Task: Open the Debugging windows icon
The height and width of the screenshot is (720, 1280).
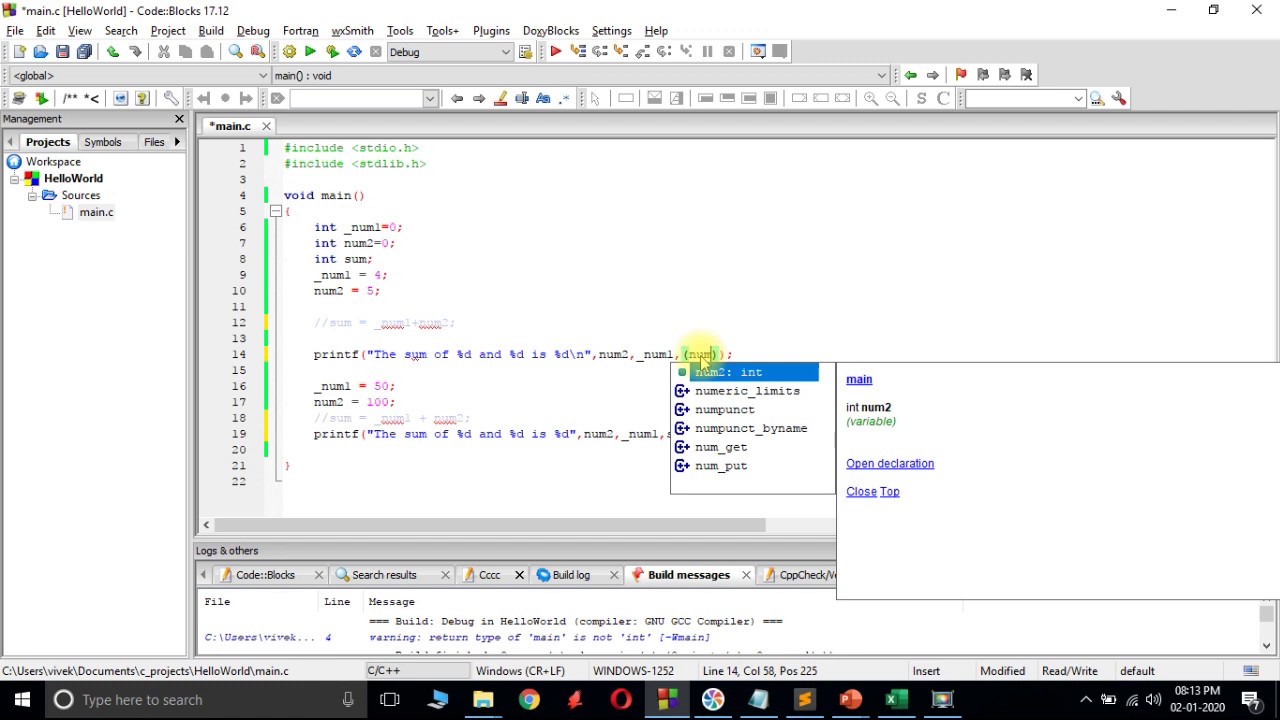Action: point(758,52)
